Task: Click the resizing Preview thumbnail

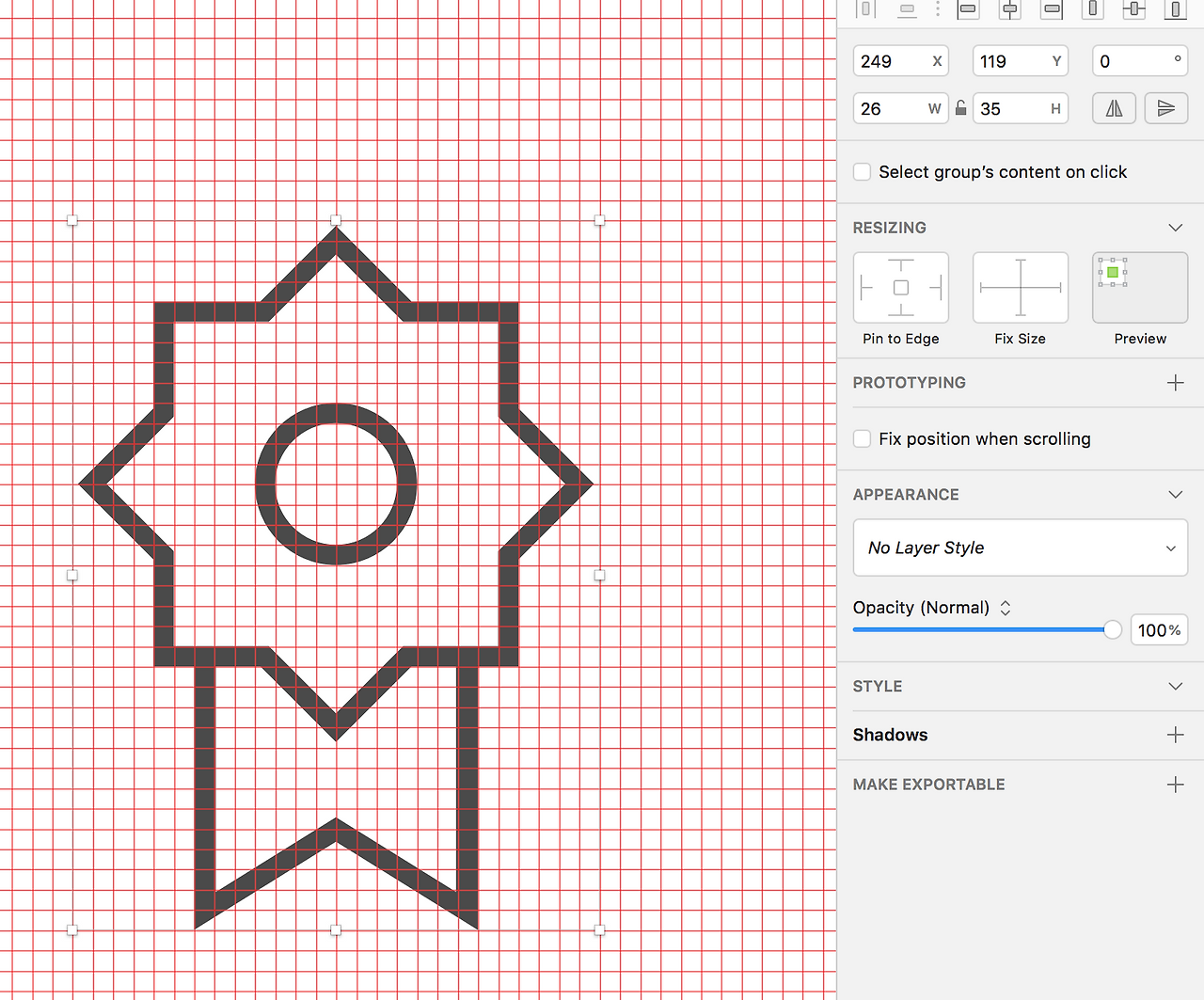Action: point(1140,288)
